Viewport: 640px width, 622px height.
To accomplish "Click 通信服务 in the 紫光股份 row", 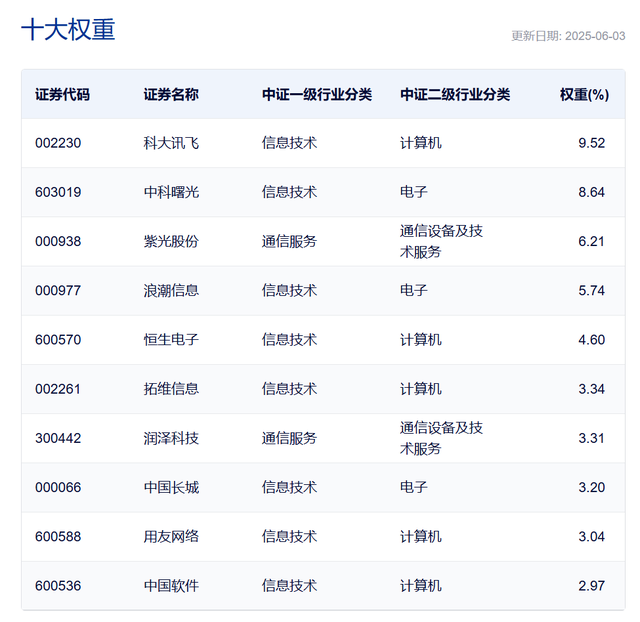I will click(x=289, y=242).
